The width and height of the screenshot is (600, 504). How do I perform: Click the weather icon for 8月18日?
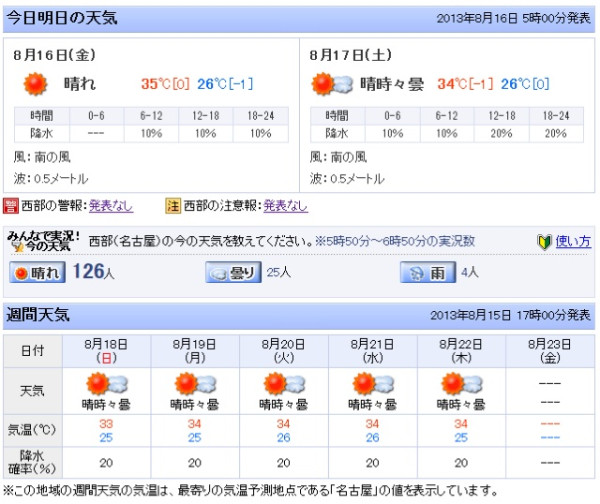click(x=106, y=383)
